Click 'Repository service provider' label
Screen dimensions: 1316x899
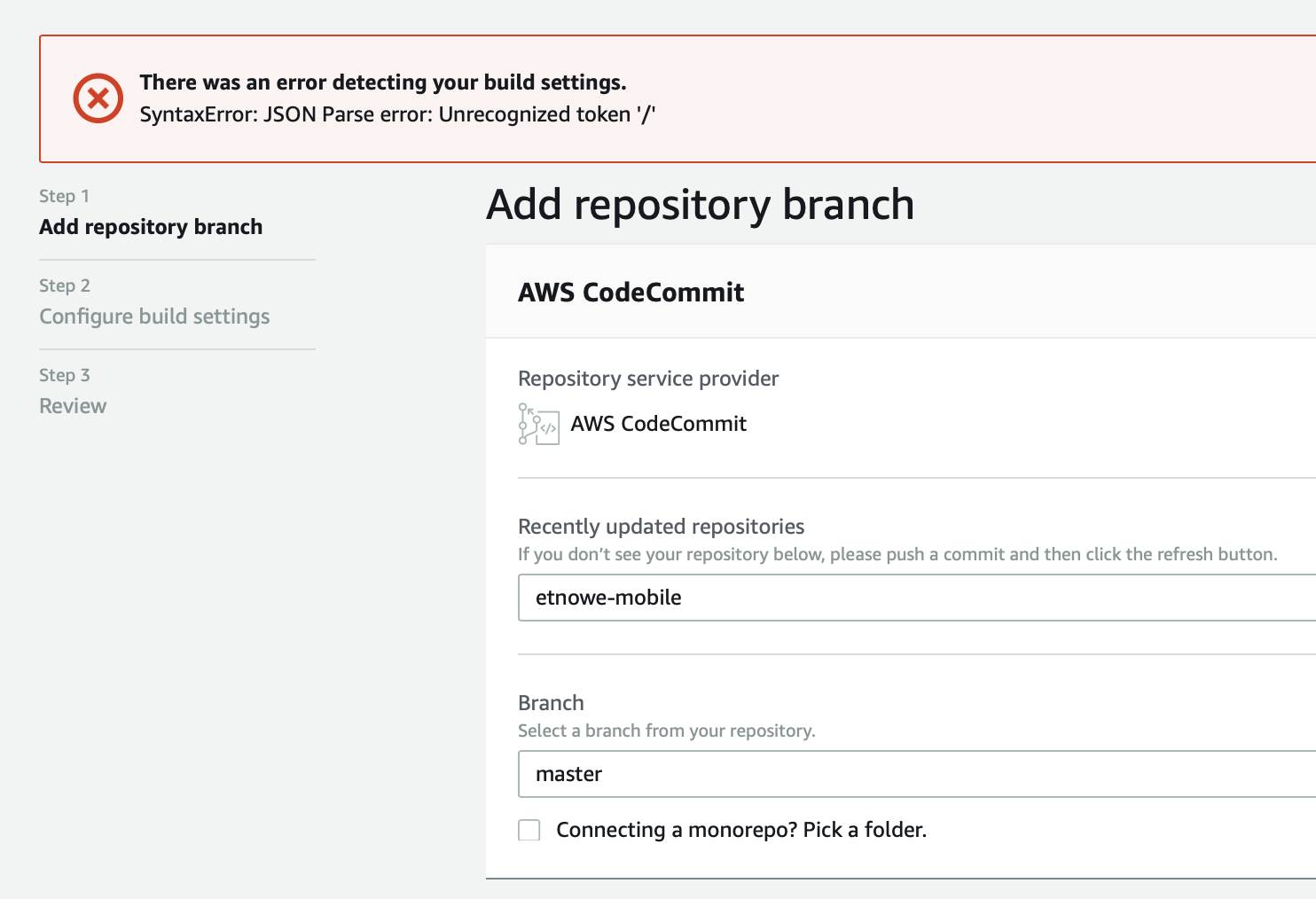pyautogui.click(x=648, y=379)
